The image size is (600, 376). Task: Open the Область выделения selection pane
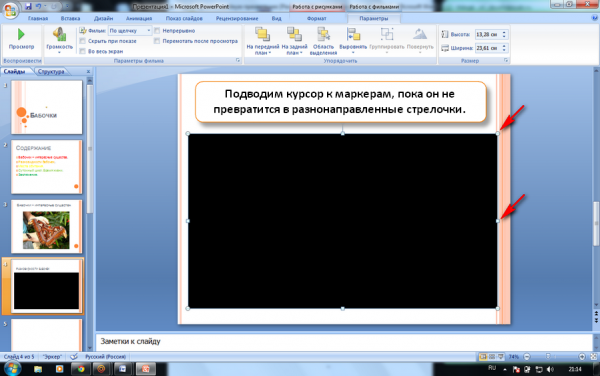323,41
